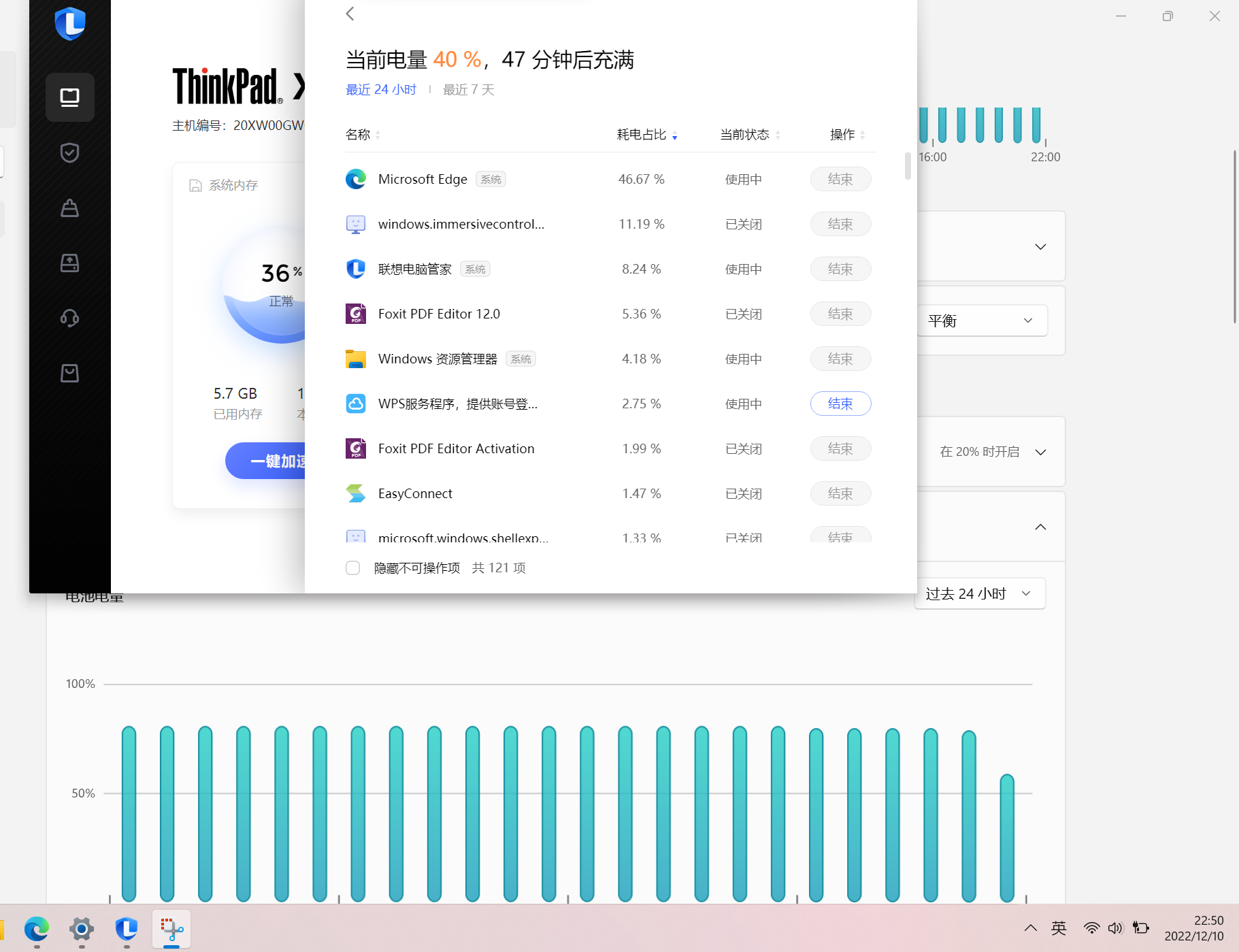Sort the list by 名称 column
The image size is (1239, 952).
[x=363, y=135]
